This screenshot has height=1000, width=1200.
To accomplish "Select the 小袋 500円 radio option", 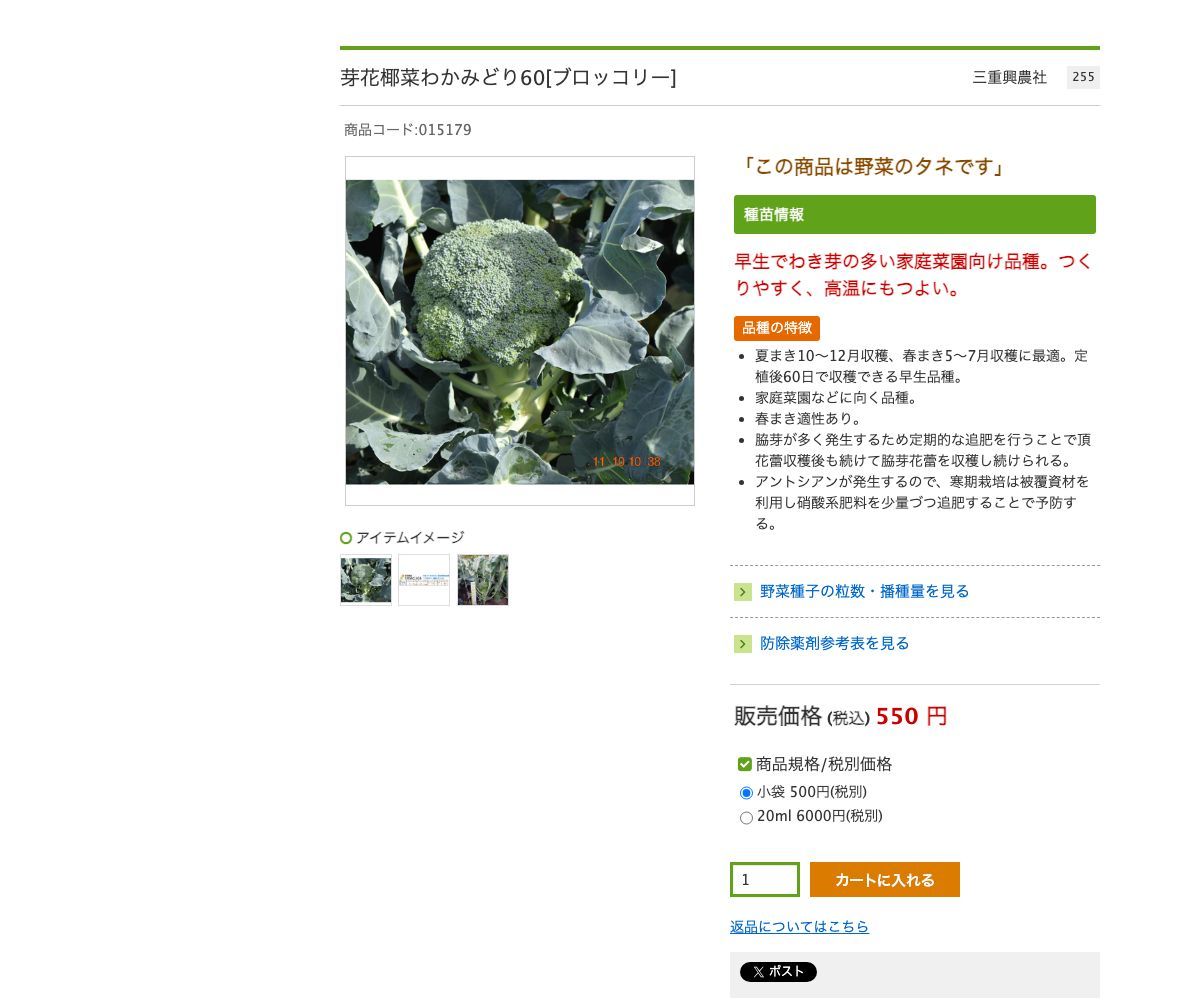I will coord(746,793).
